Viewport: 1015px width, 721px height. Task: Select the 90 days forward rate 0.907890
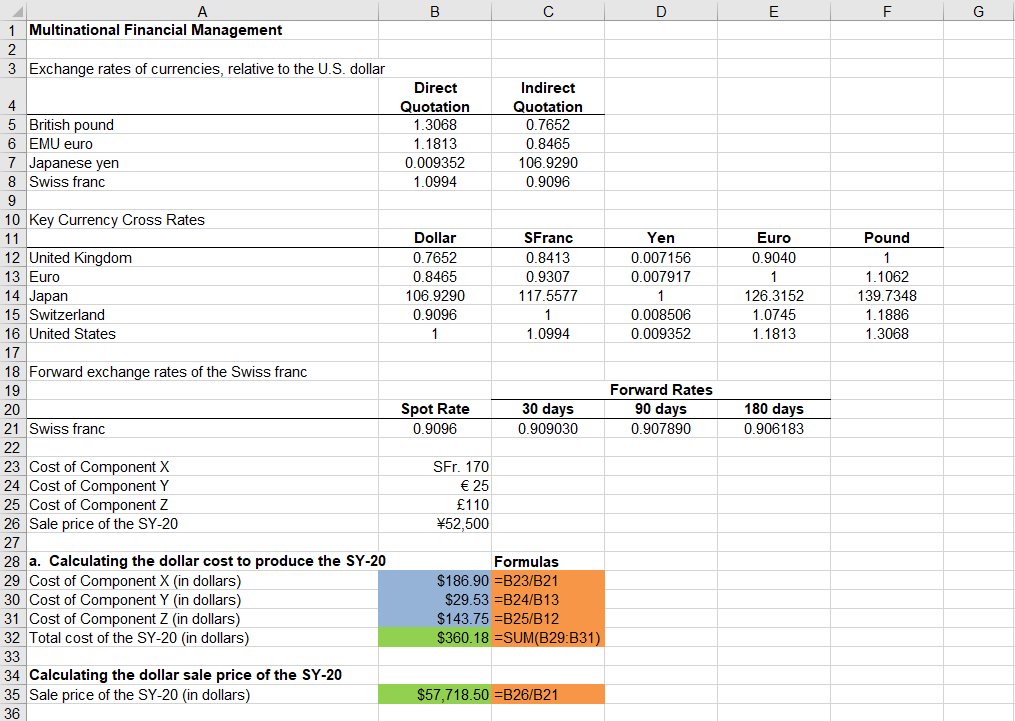(661, 429)
